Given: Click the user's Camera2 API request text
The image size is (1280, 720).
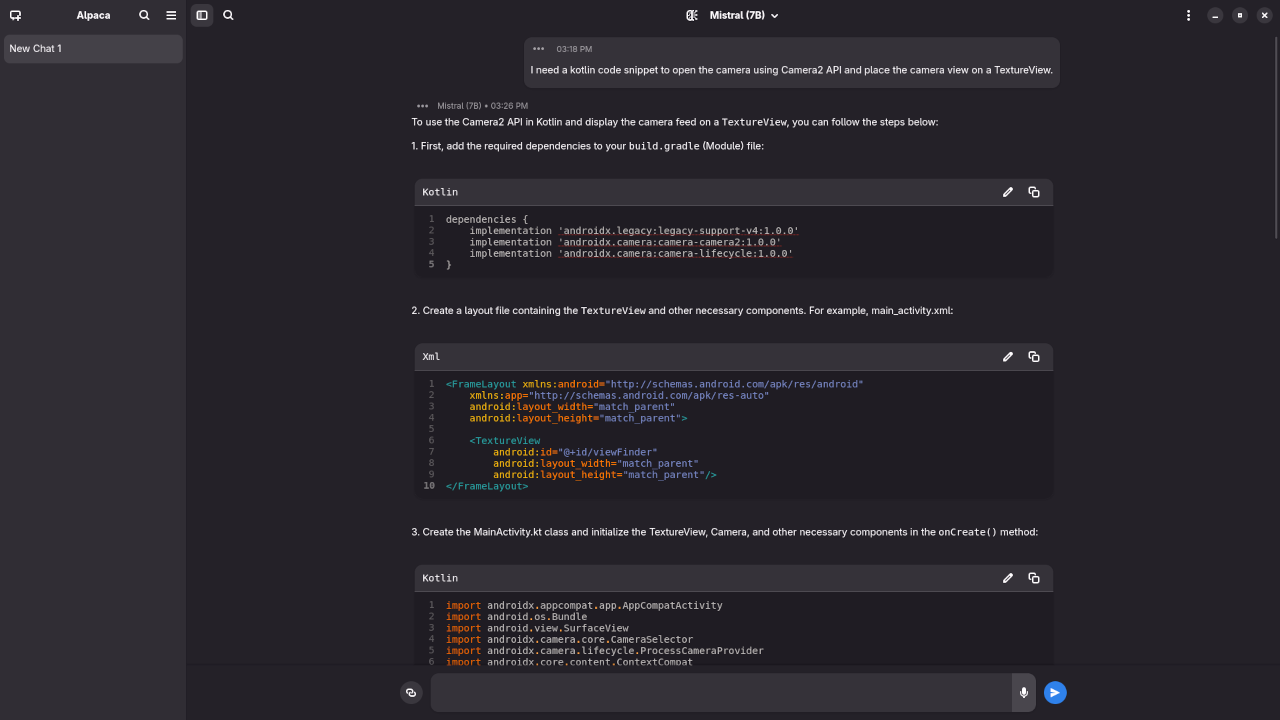Looking at the screenshot, I should (792, 70).
